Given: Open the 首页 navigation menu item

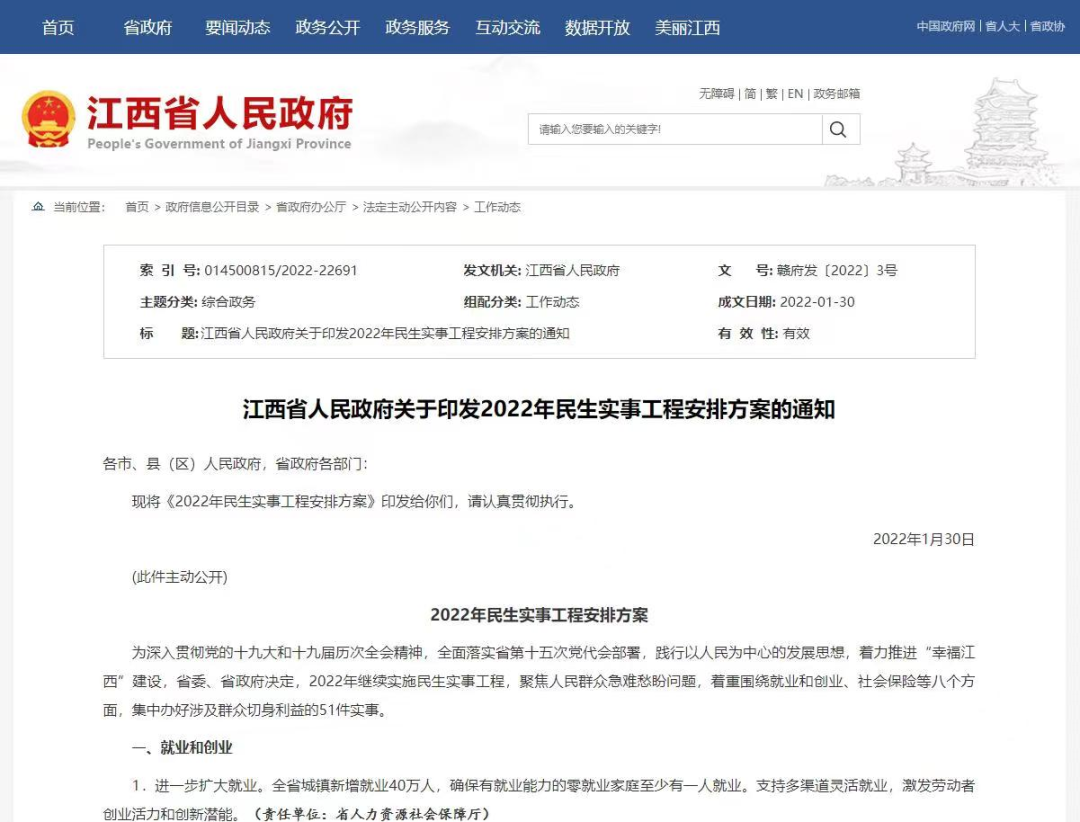Looking at the screenshot, I should 58,27.
